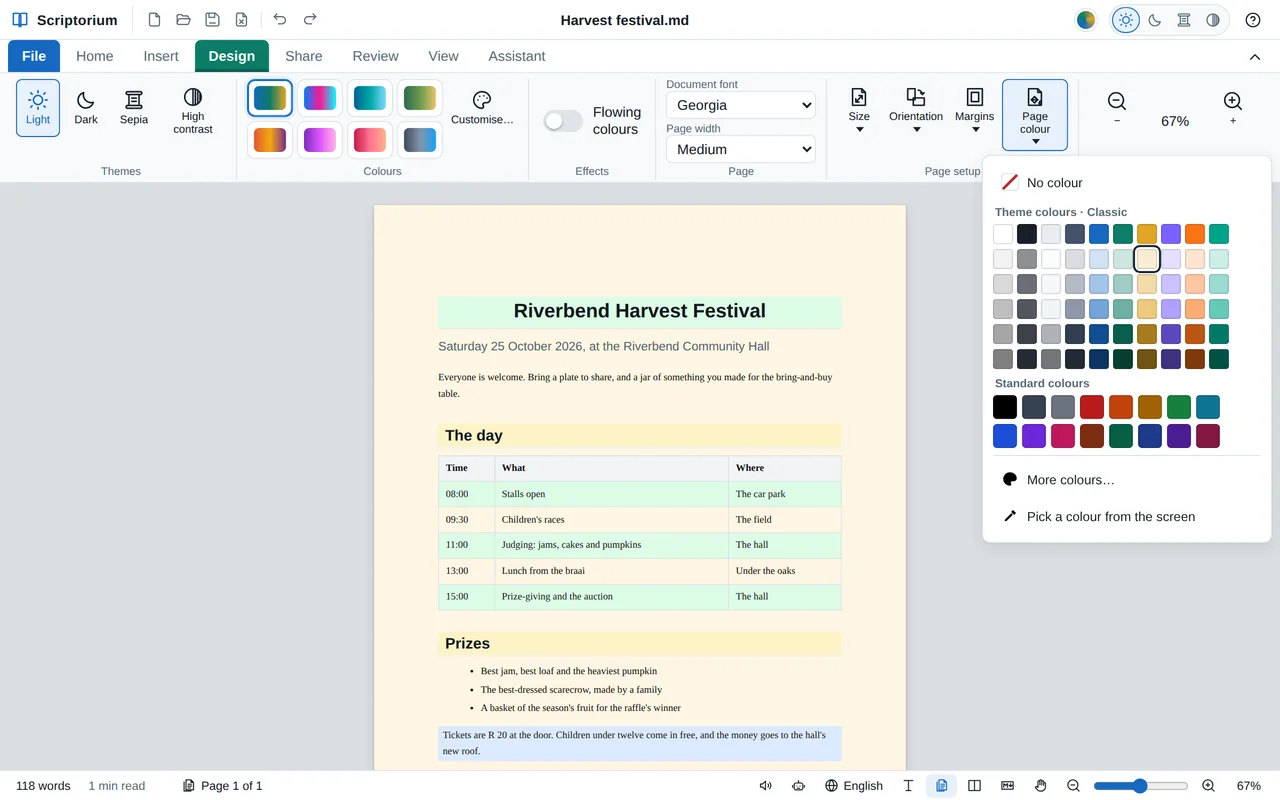Switch to the Insert tab
Image resolution: width=1280 pixels, height=800 pixels.
tap(161, 56)
